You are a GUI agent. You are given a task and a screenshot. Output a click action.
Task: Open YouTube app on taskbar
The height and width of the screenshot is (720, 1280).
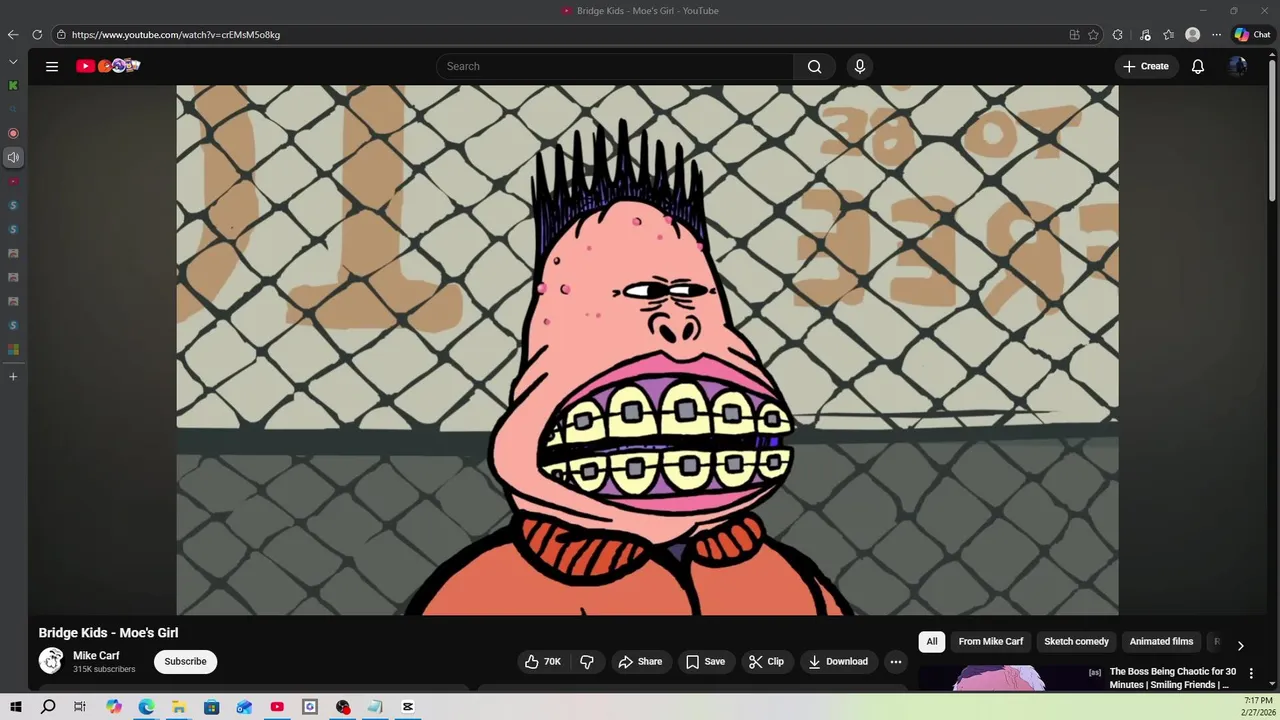(x=277, y=707)
